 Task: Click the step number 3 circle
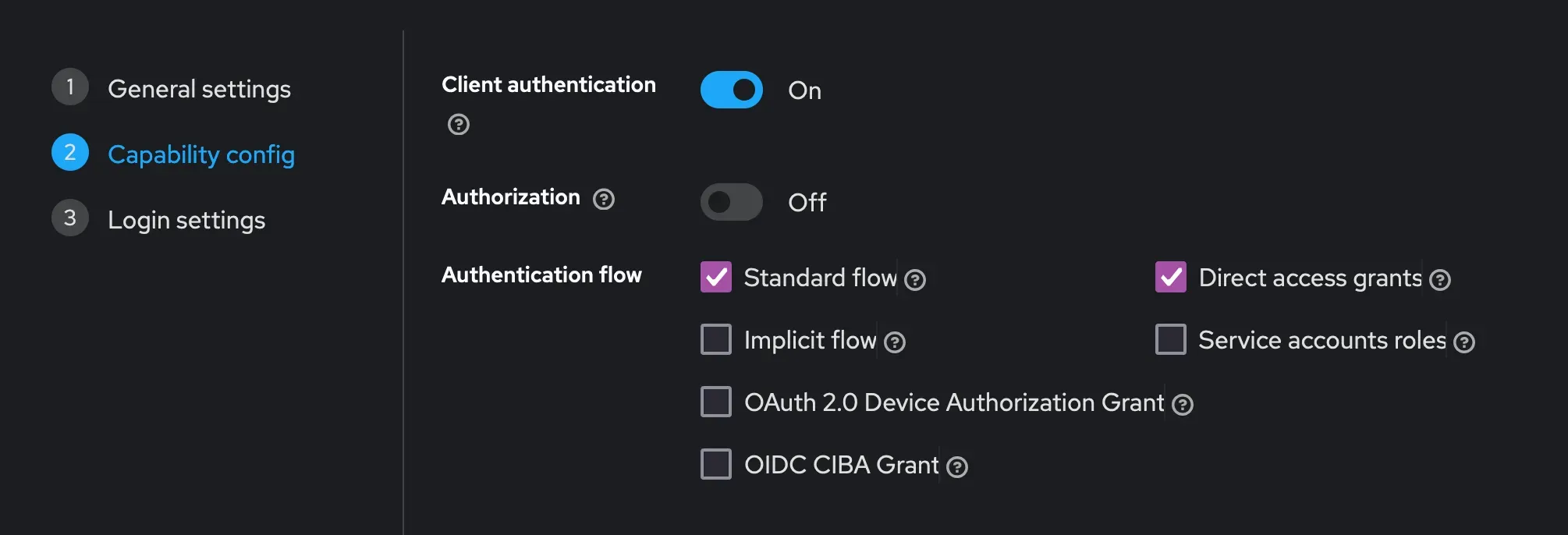pos(70,218)
